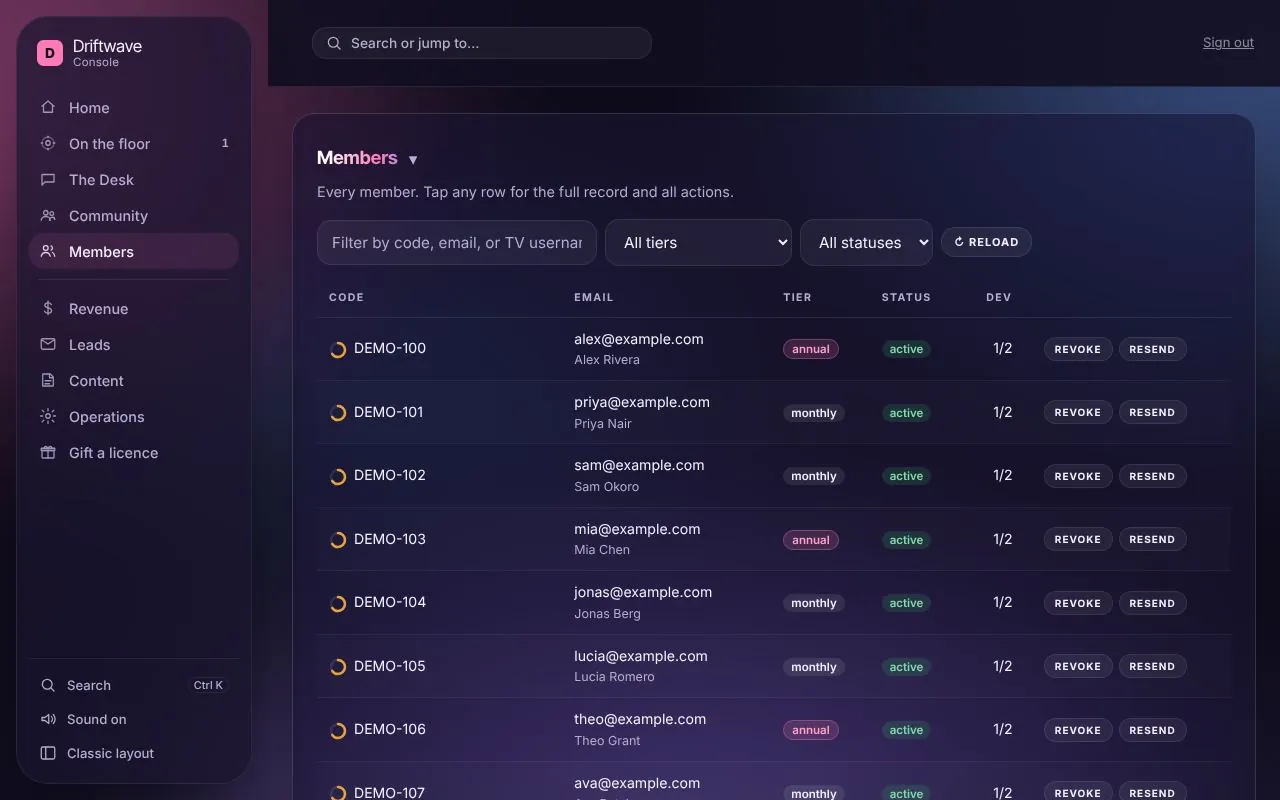Switch to Classic layout

(x=134, y=753)
